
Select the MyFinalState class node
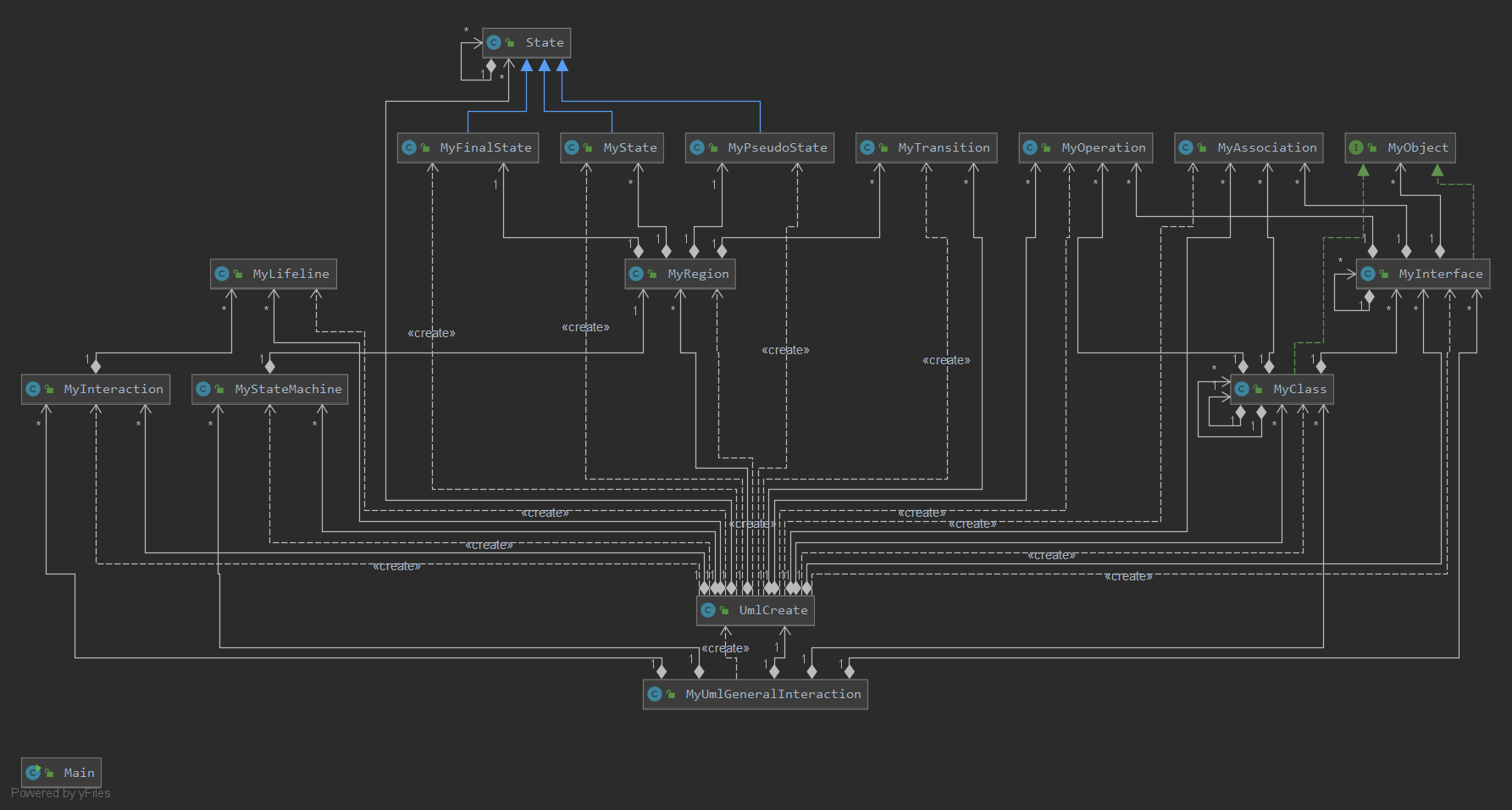pyautogui.click(x=468, y=147)
